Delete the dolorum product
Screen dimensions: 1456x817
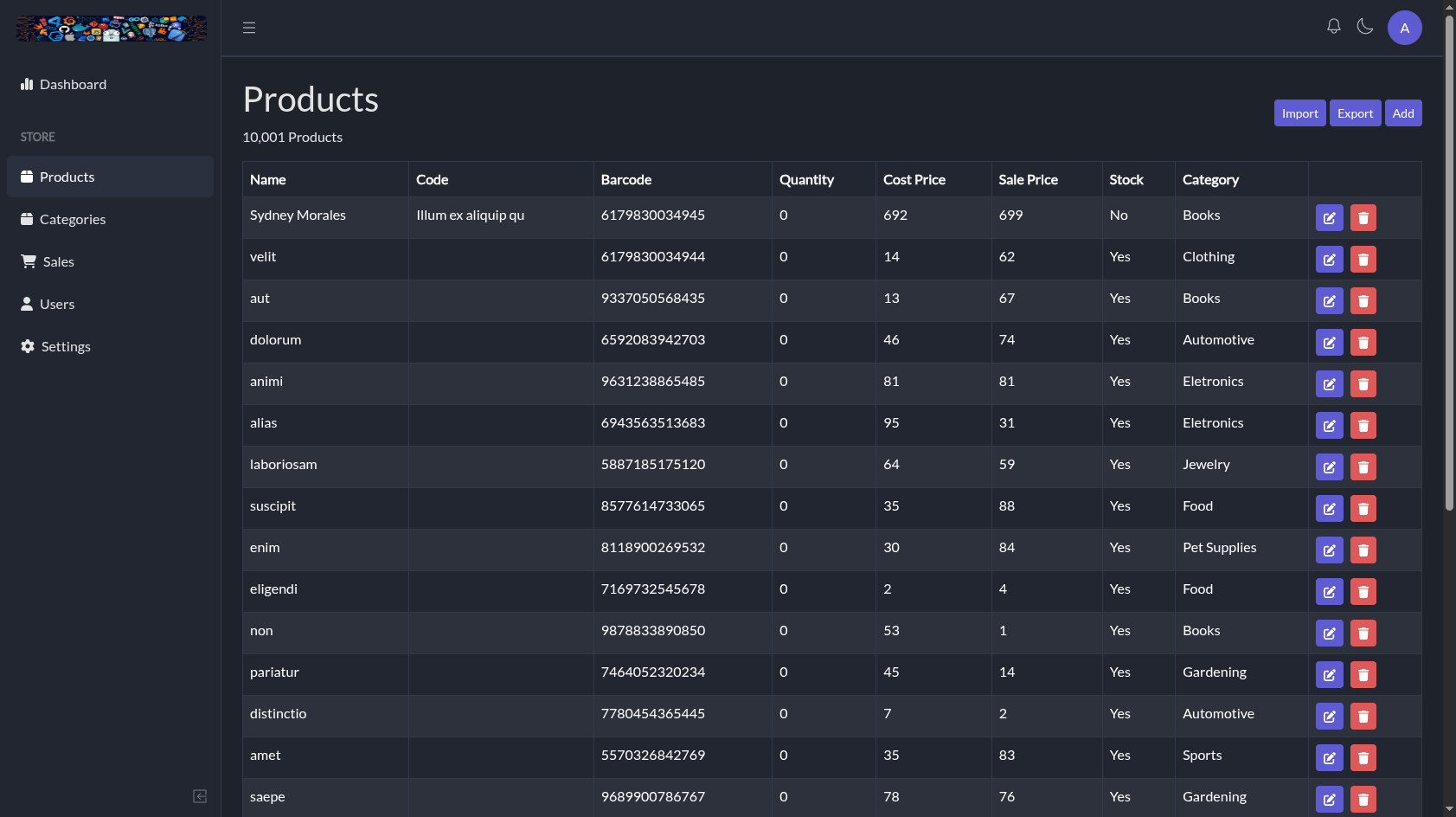click(1363, 343)
